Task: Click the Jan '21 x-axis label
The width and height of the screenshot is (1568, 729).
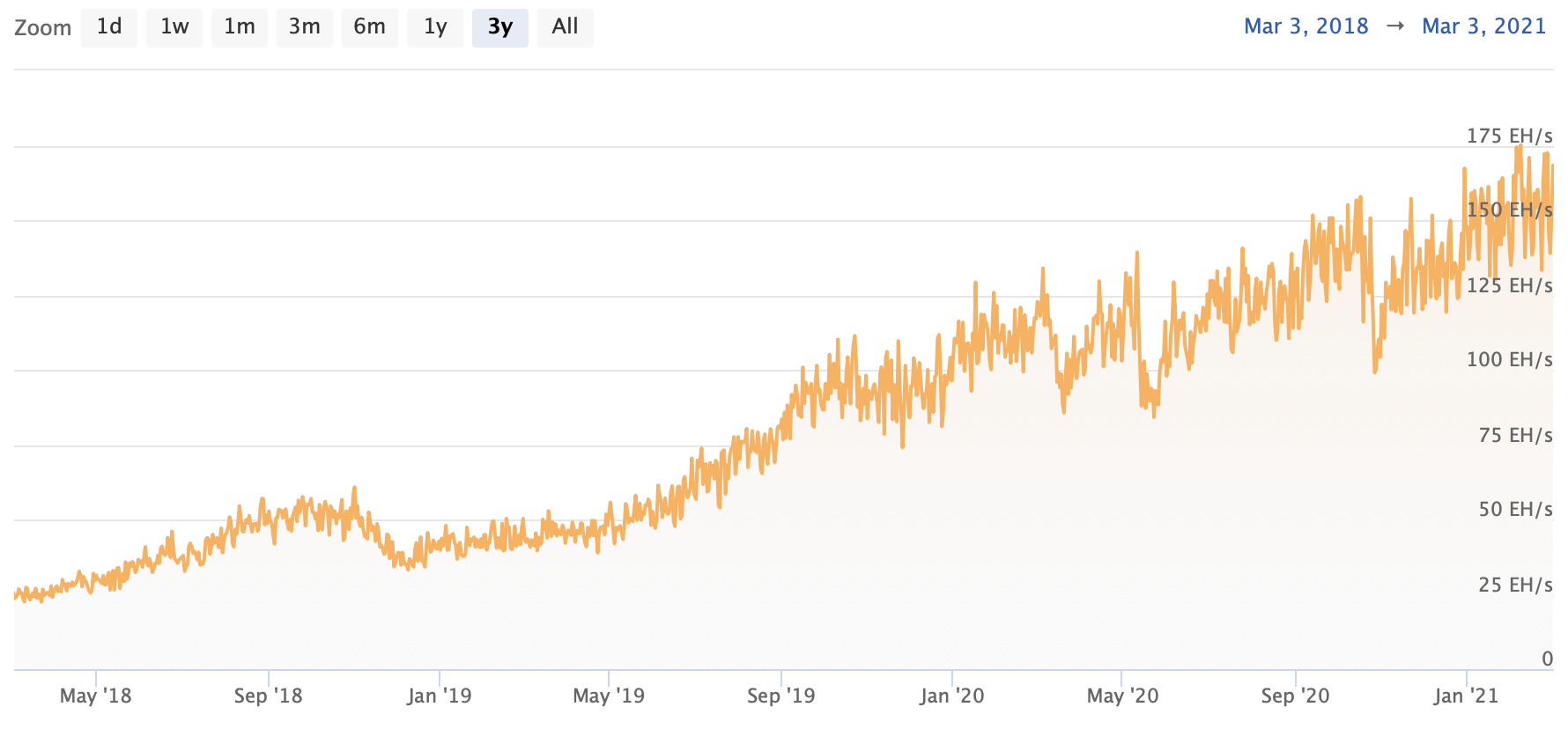Action: (x=1466, y=696)
